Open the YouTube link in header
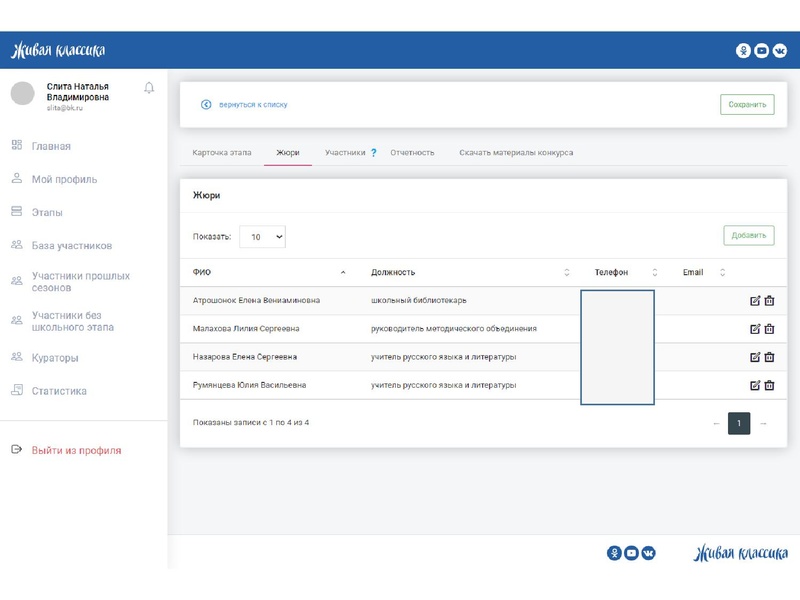 [761, 51]
